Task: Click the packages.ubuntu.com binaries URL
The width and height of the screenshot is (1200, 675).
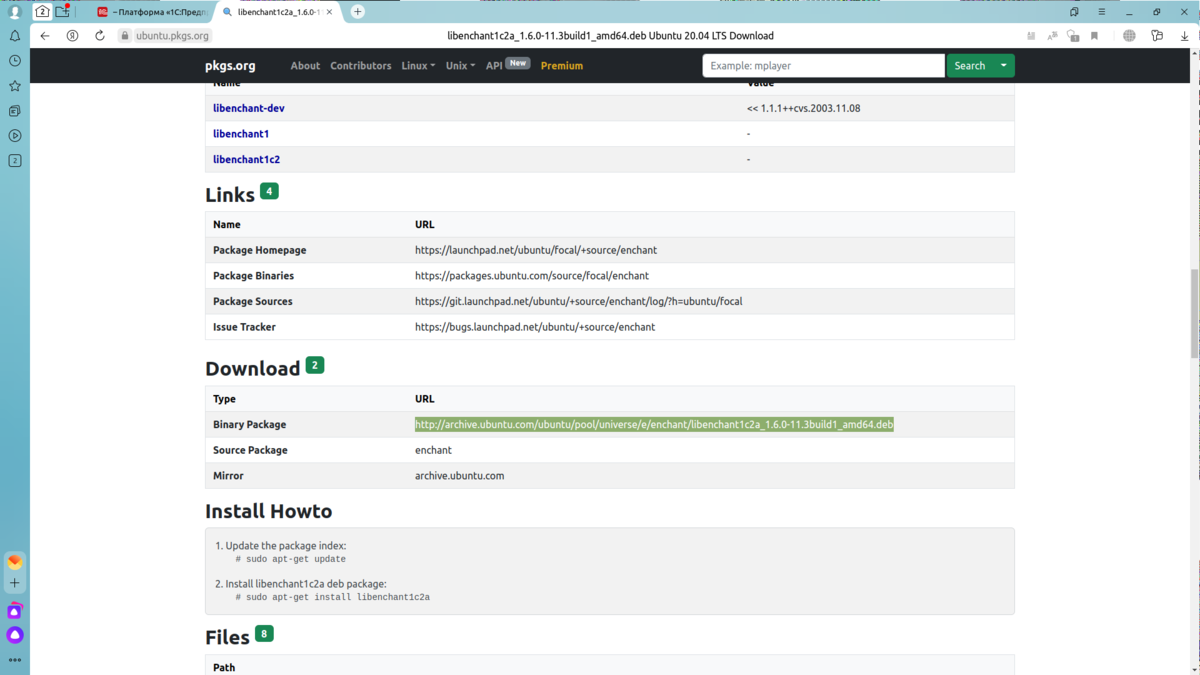Action: (x=532, y=276)
